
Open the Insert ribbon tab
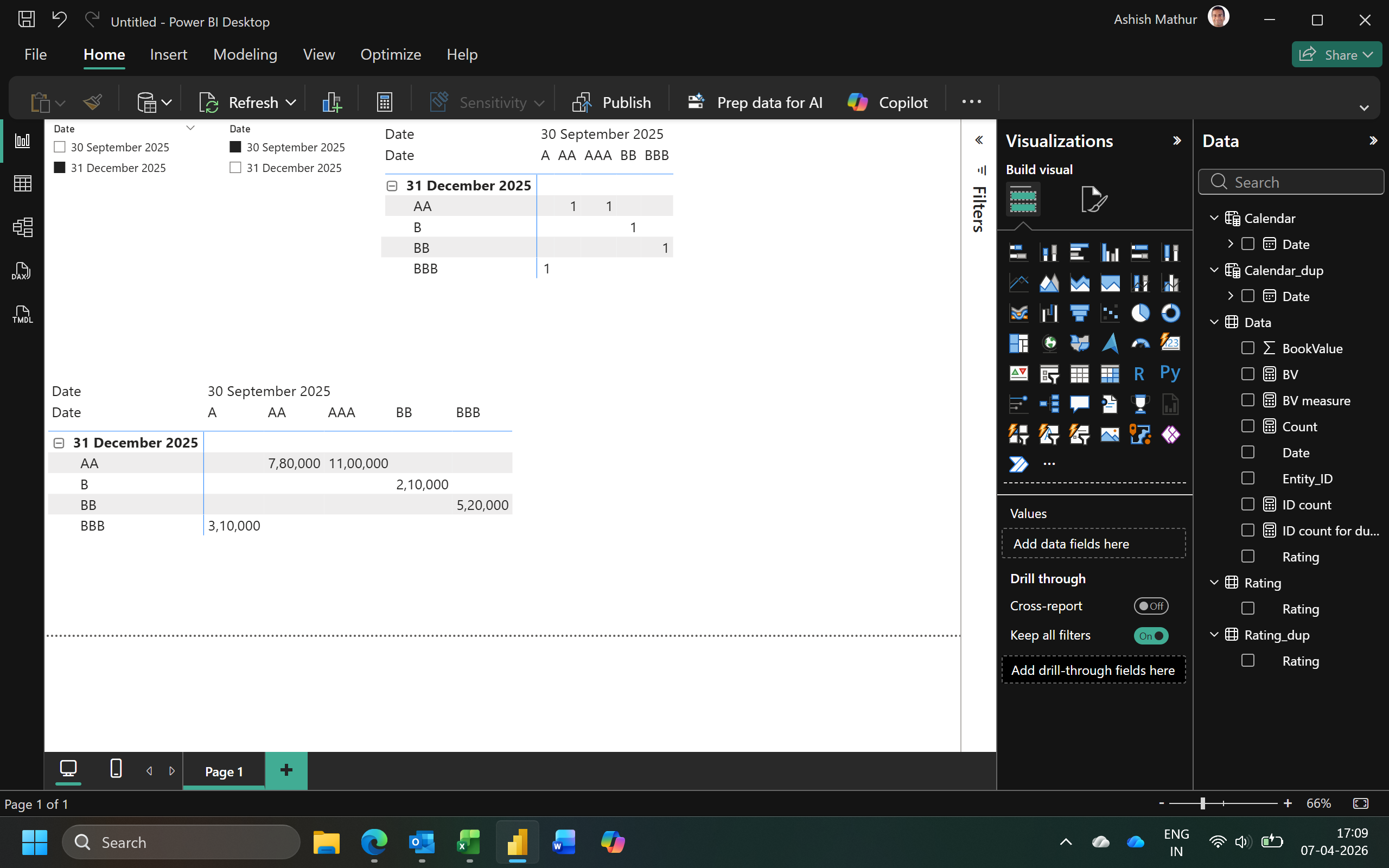pos(168,55)
